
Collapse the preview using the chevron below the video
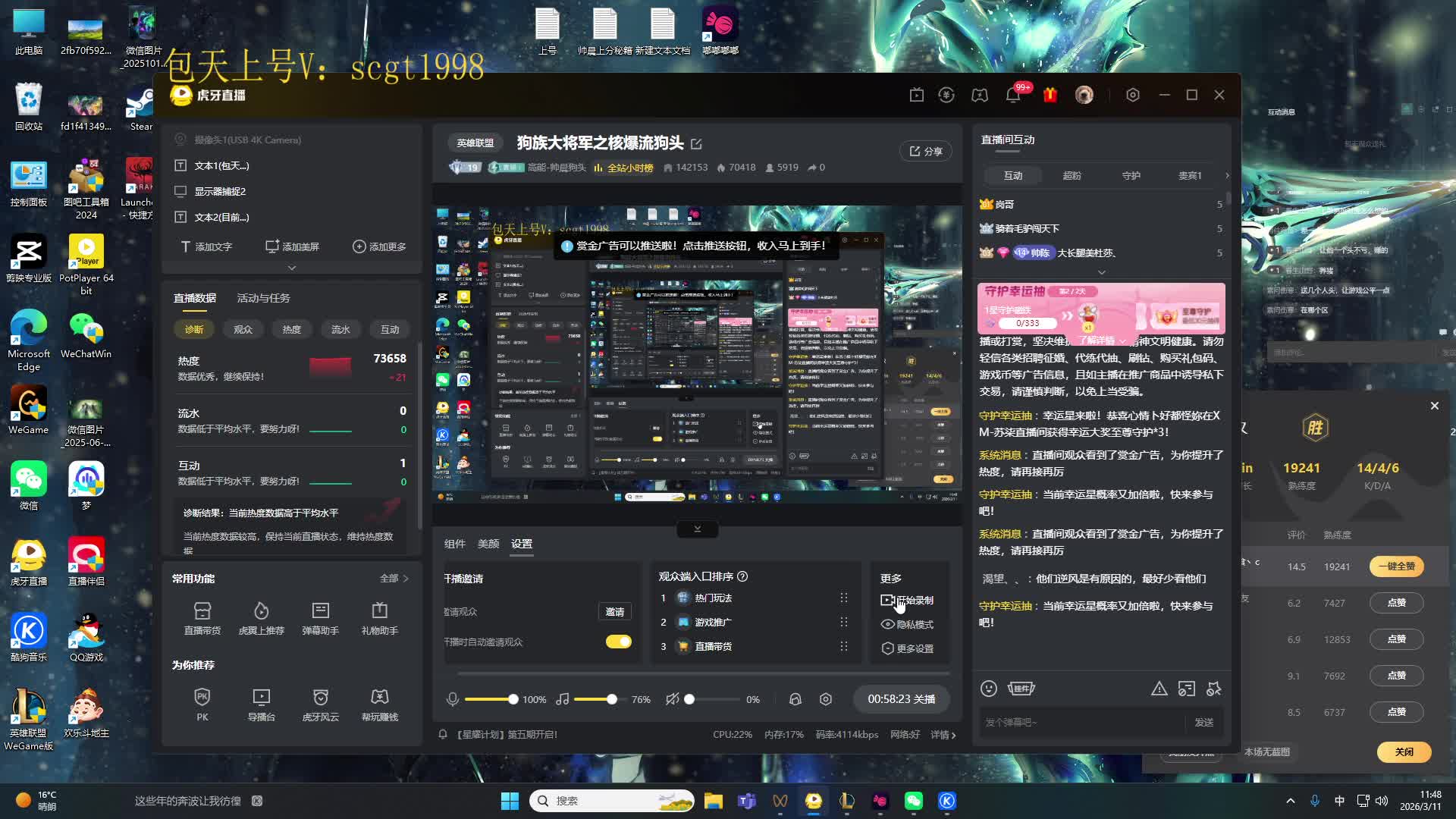(x=697, y=529)
